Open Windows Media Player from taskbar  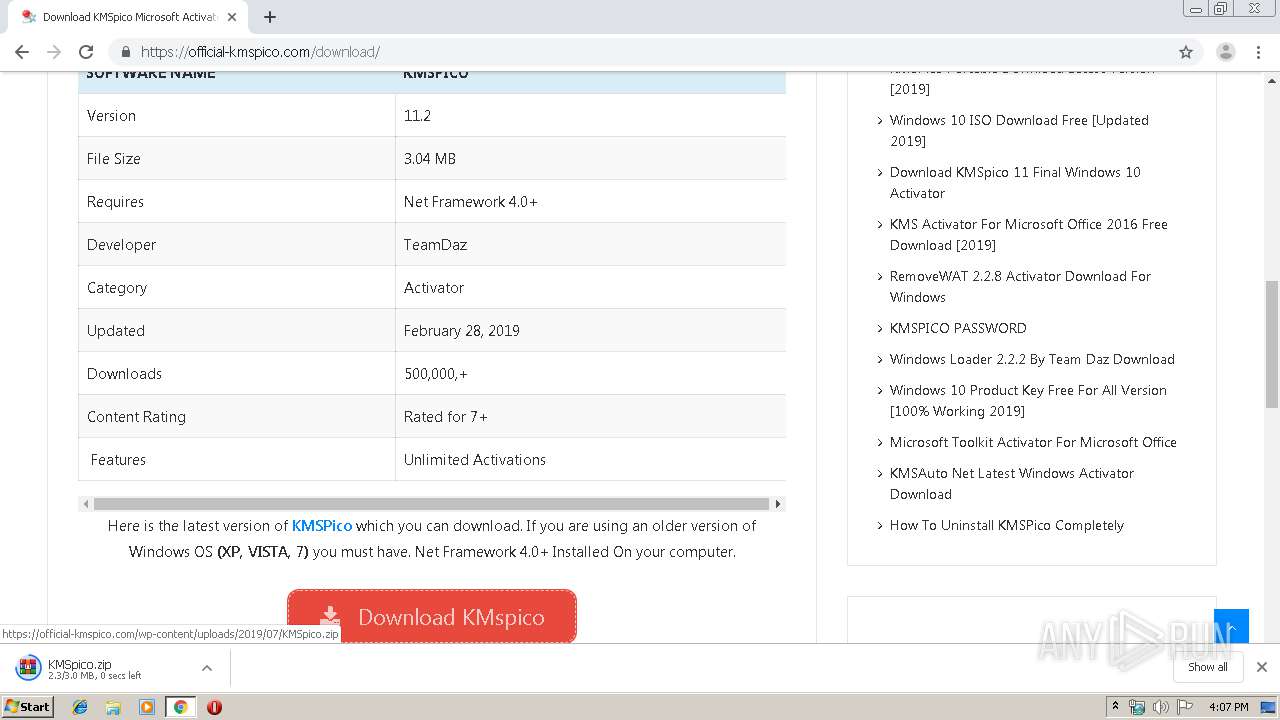[x=147, y=707]
